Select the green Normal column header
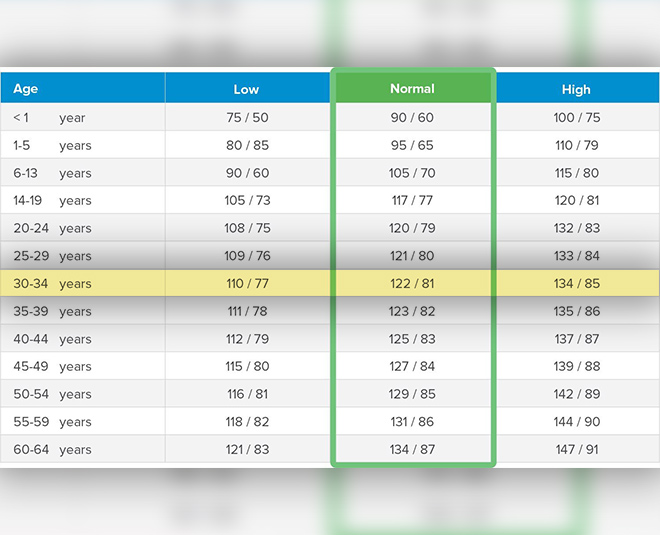The width and height of the screenshot is (660, 535). [412, 89]
